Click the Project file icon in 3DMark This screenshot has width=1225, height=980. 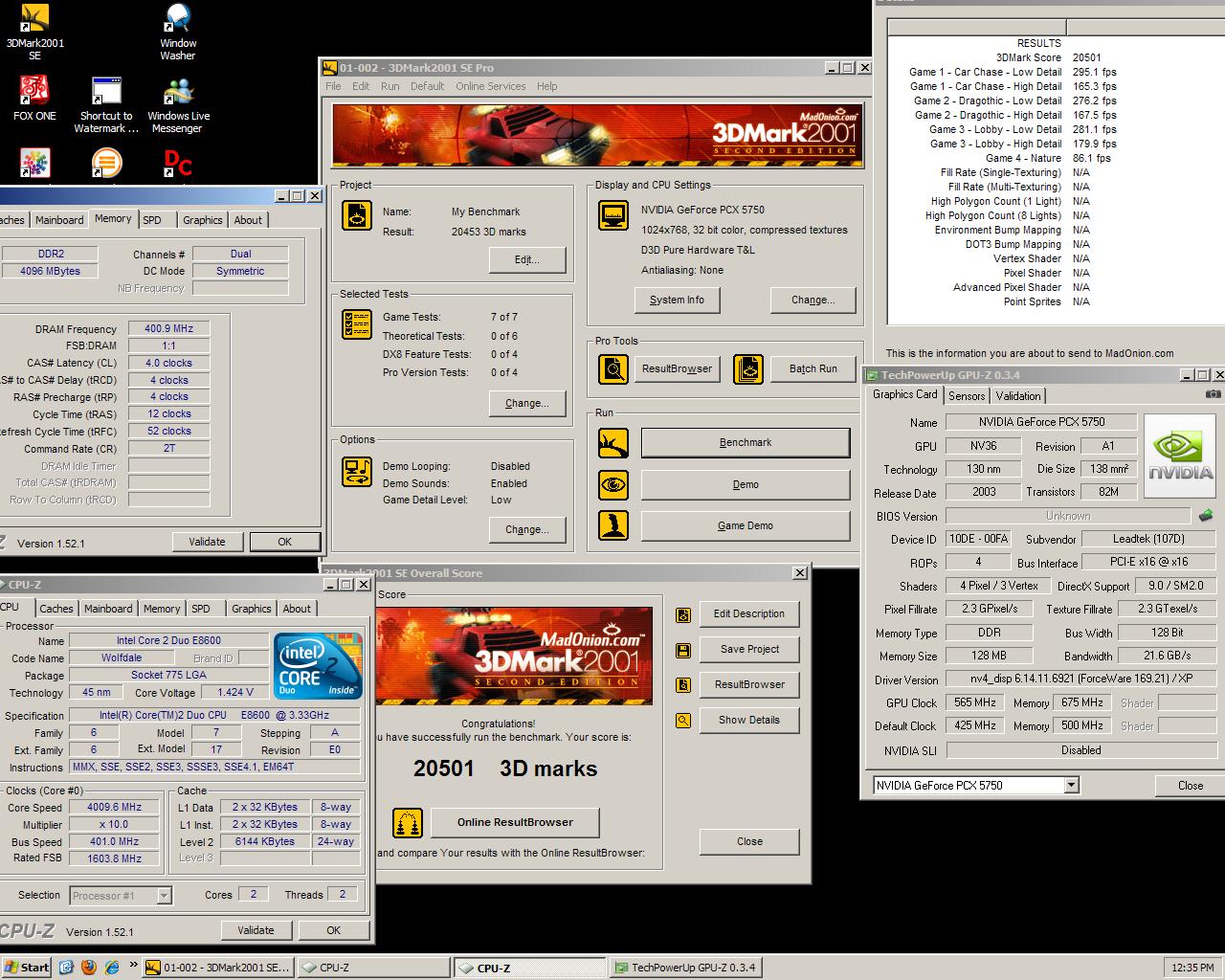click(x=357, y=215)
